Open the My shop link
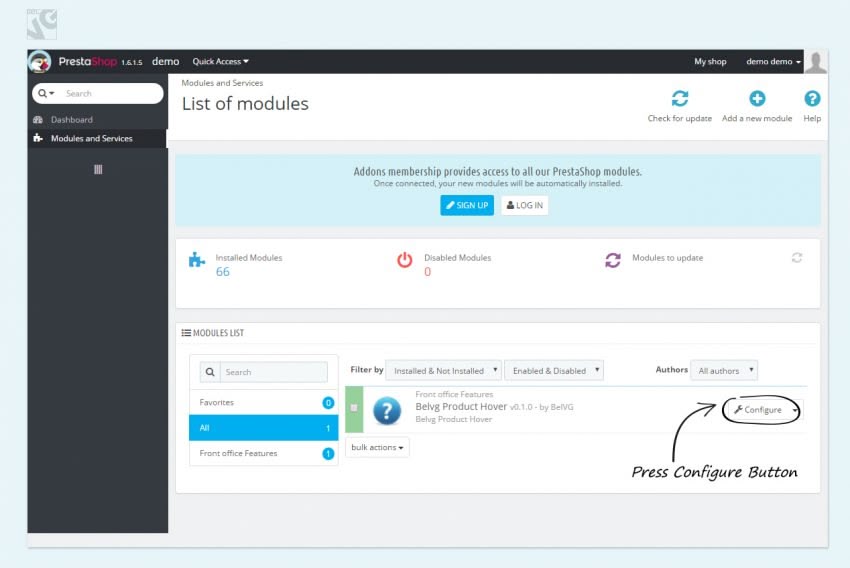The height and width of the screenshot is (568, 850). (x=710, y=62)
